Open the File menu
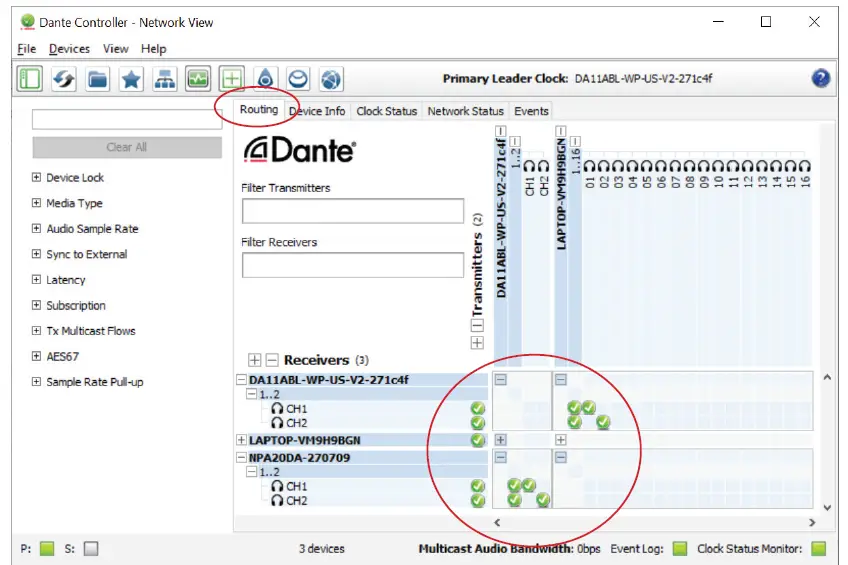The width and height of the screenshot is (848, 565). [26, 49]
